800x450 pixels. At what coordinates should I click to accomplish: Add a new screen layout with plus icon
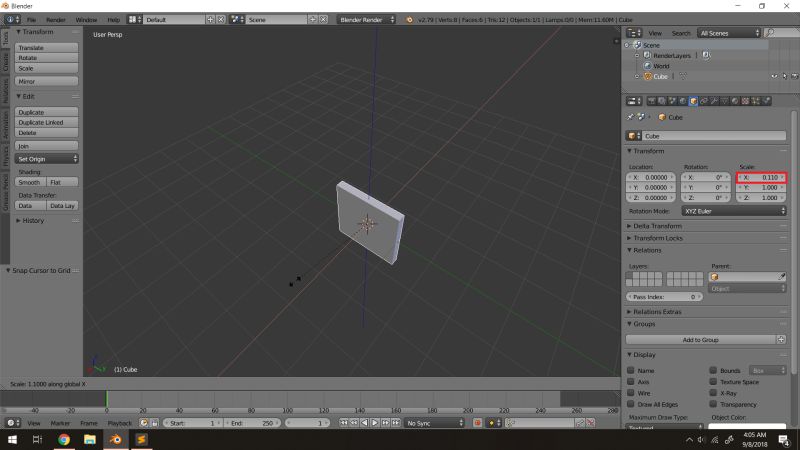(210, 19)
